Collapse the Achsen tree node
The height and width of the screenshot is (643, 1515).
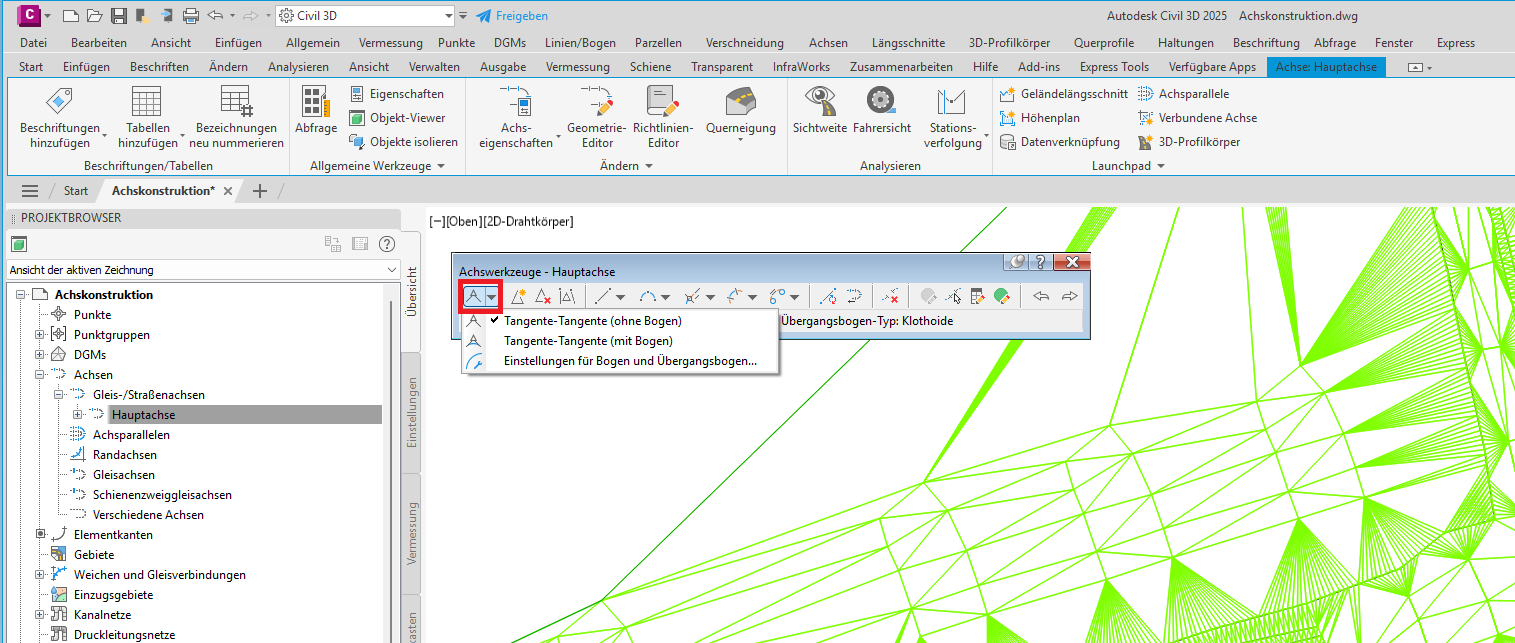(x=40, y=375)
